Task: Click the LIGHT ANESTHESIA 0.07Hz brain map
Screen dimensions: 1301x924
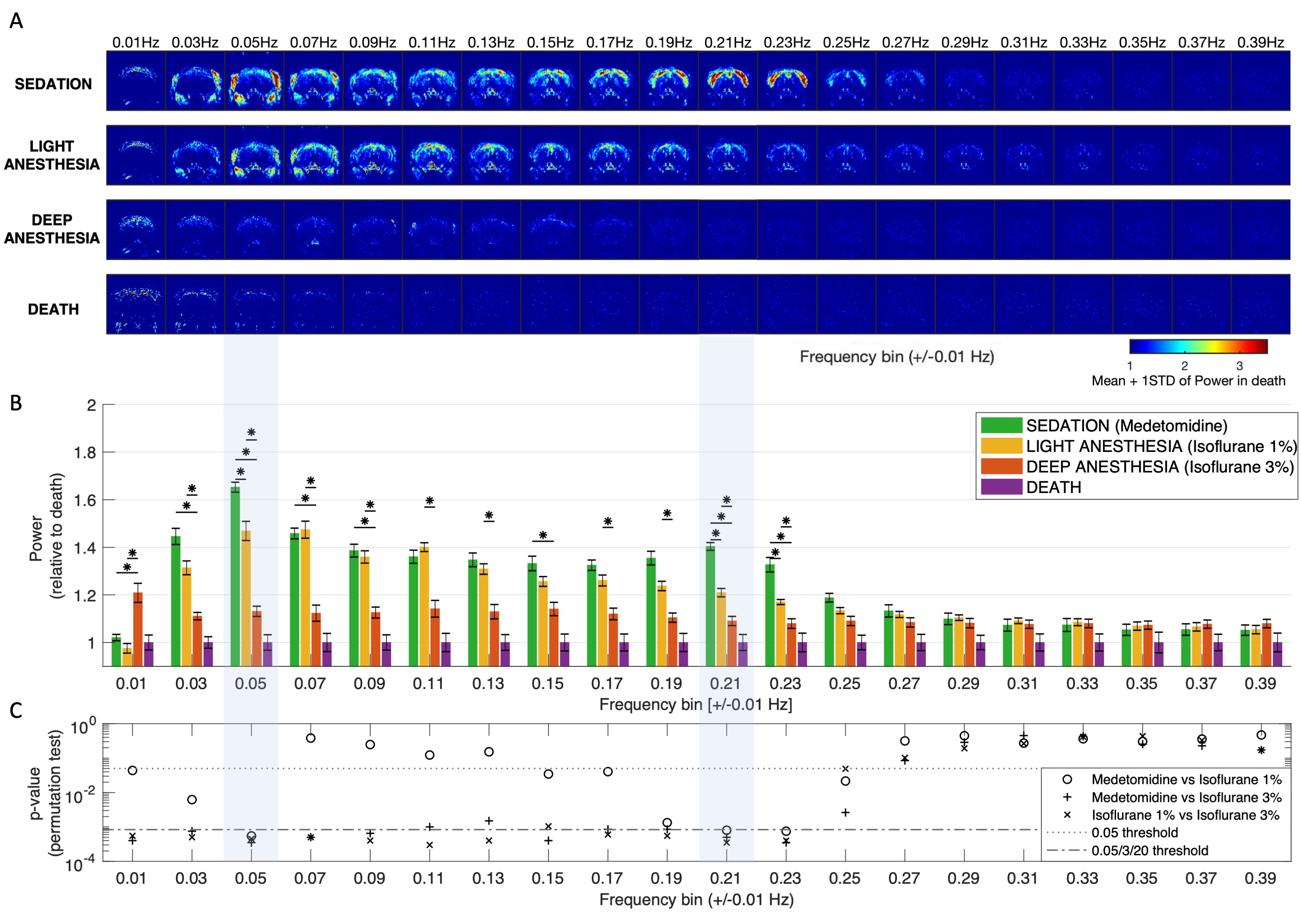Action: click(x=313, y=155)
